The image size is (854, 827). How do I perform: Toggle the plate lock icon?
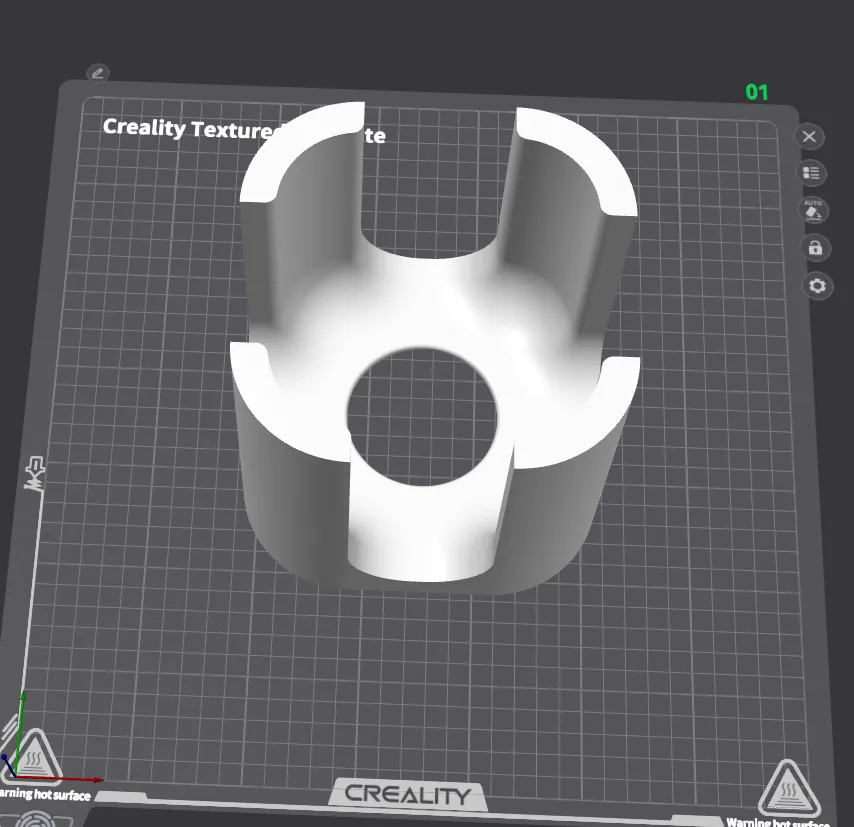(814, 248)
